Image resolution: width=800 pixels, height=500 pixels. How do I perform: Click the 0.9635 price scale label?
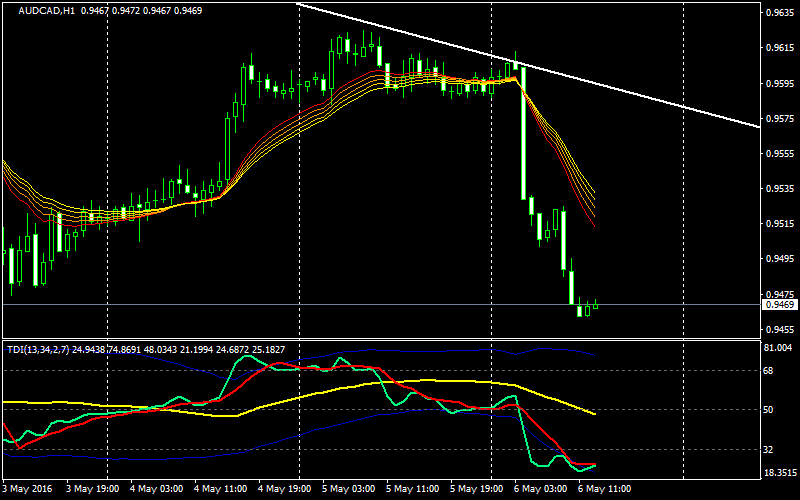tap(779, 14)
